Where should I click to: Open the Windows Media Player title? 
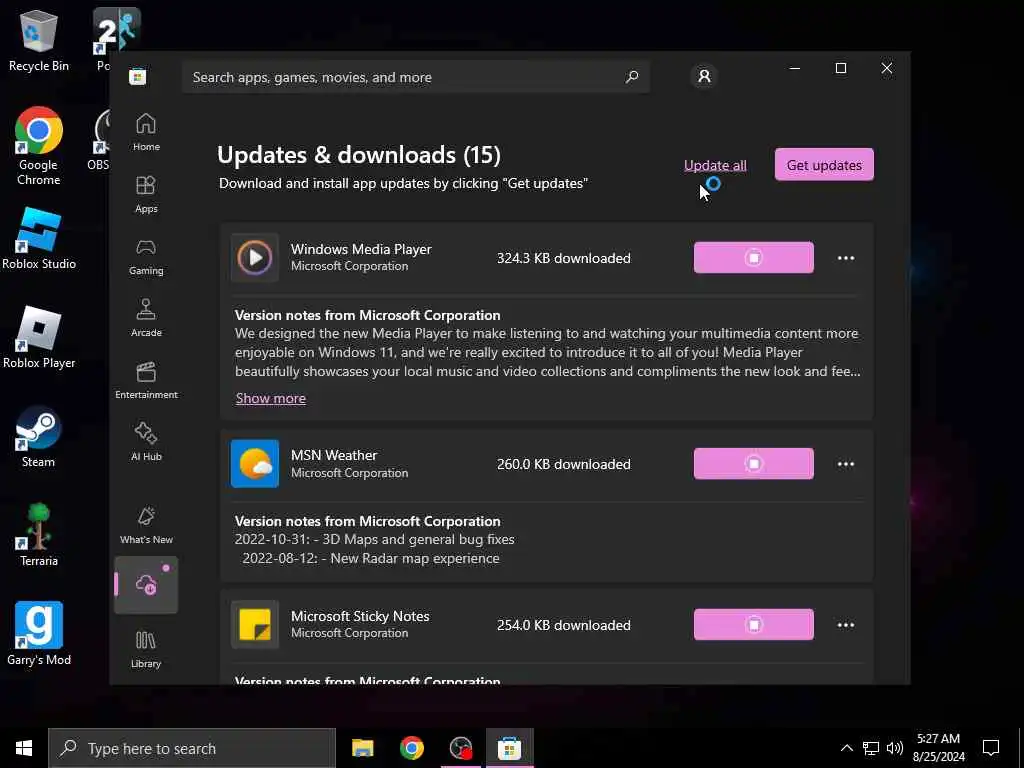tap(361, 249)
